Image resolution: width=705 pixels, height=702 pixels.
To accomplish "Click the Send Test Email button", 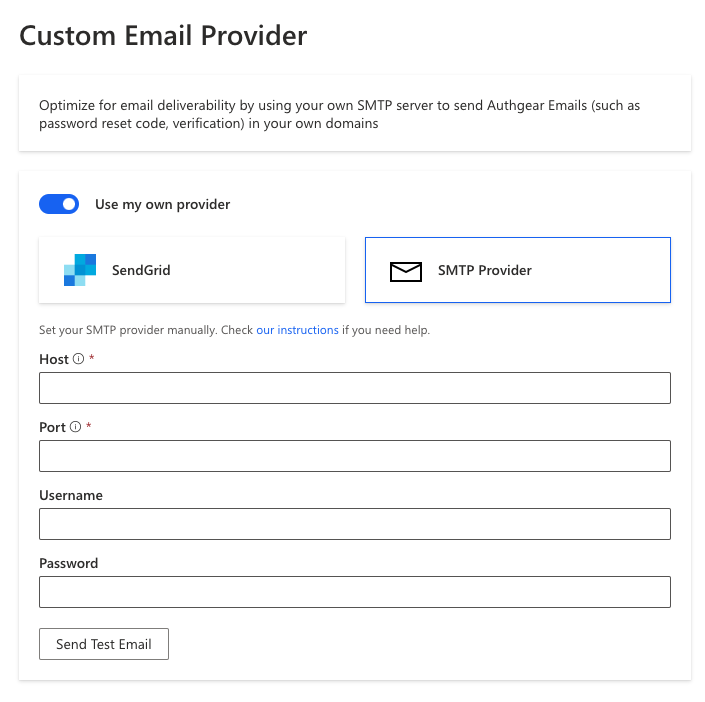I will click(104, 644).
